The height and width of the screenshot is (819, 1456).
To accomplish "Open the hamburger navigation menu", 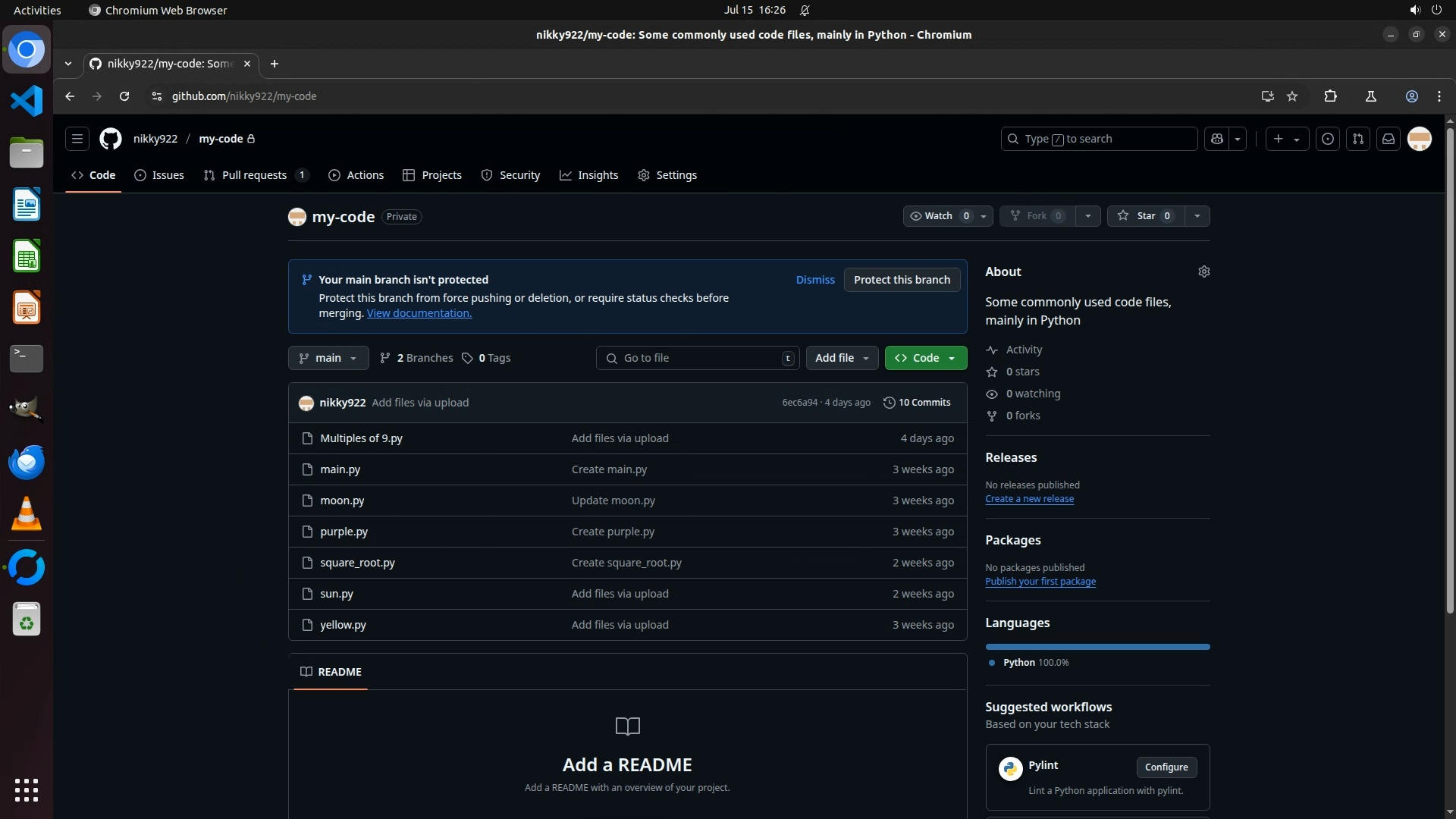I will 77,139.
